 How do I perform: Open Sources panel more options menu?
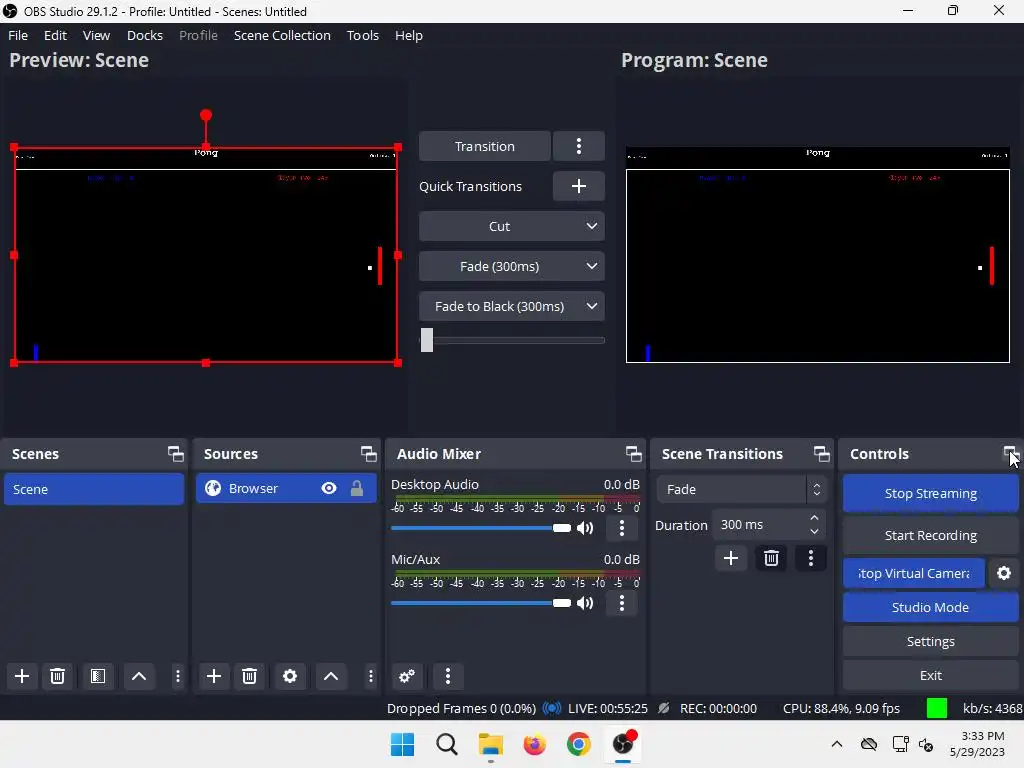[x=370, y=676]
